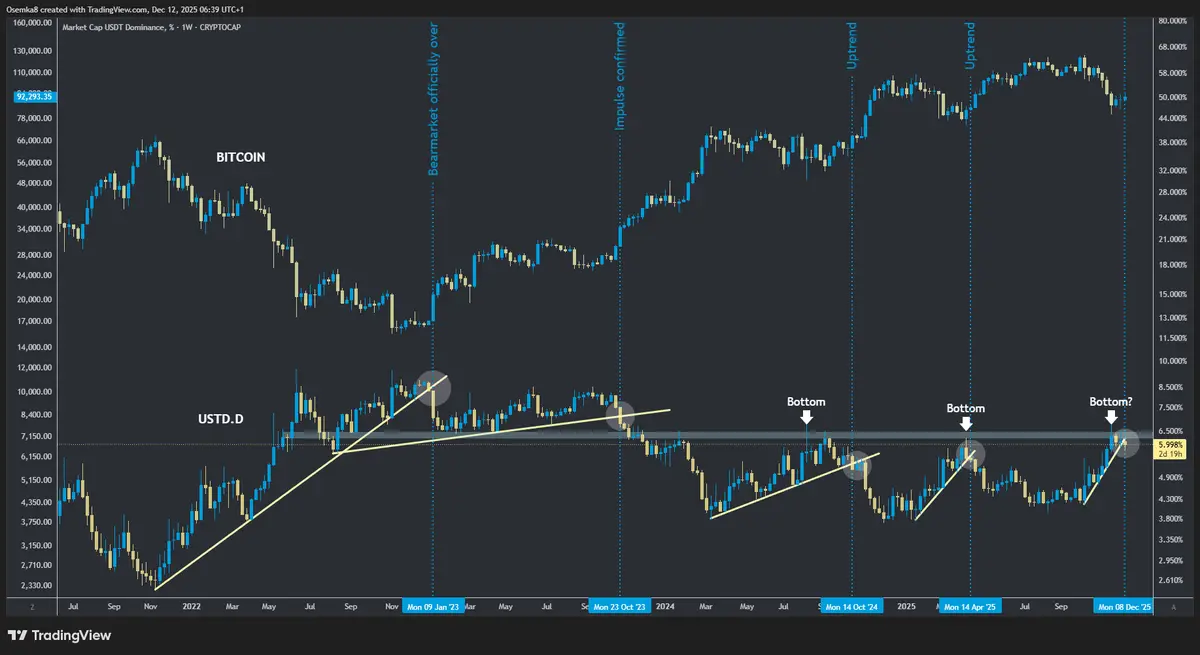Image resolution: width=1200 pixels, height=655 pixels.
Task: Click the 2,330.00 left axis price label
Action: (38, 586)
